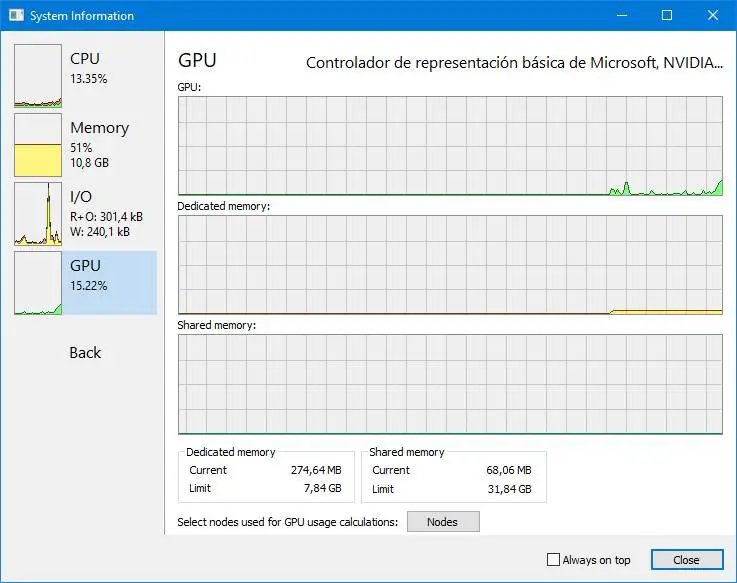Open the GPU section label
The image size is (737, 583).
point(85,266)
